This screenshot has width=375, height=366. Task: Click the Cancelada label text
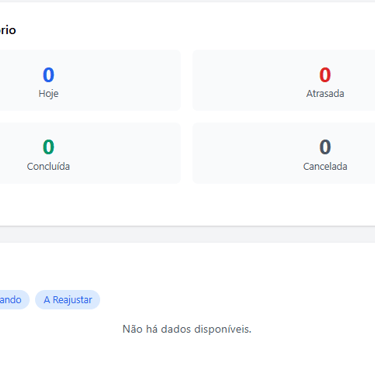tap(325, 166)
